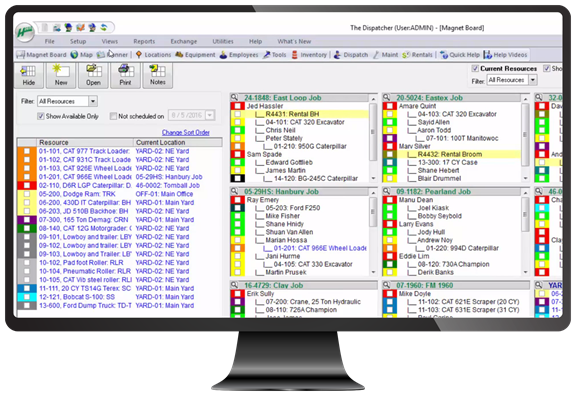The height and width of the screenshot is (397, 576).
Task: Open the Dispatch toolbar icon
Action: (337, 55)
